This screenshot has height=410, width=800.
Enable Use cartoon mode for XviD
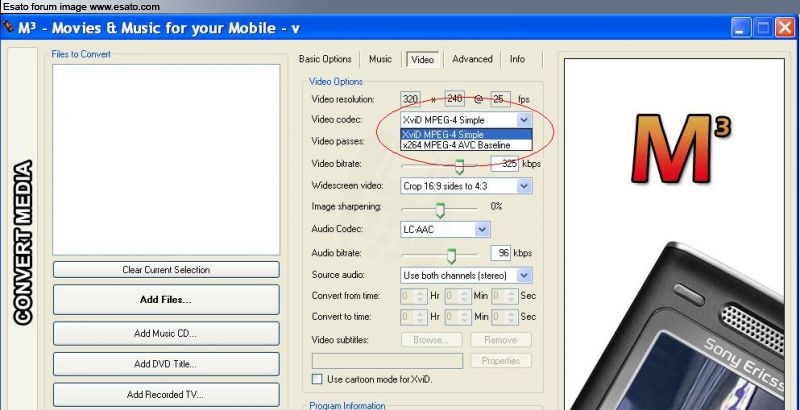pyautogui.click(x=317, y=379)
